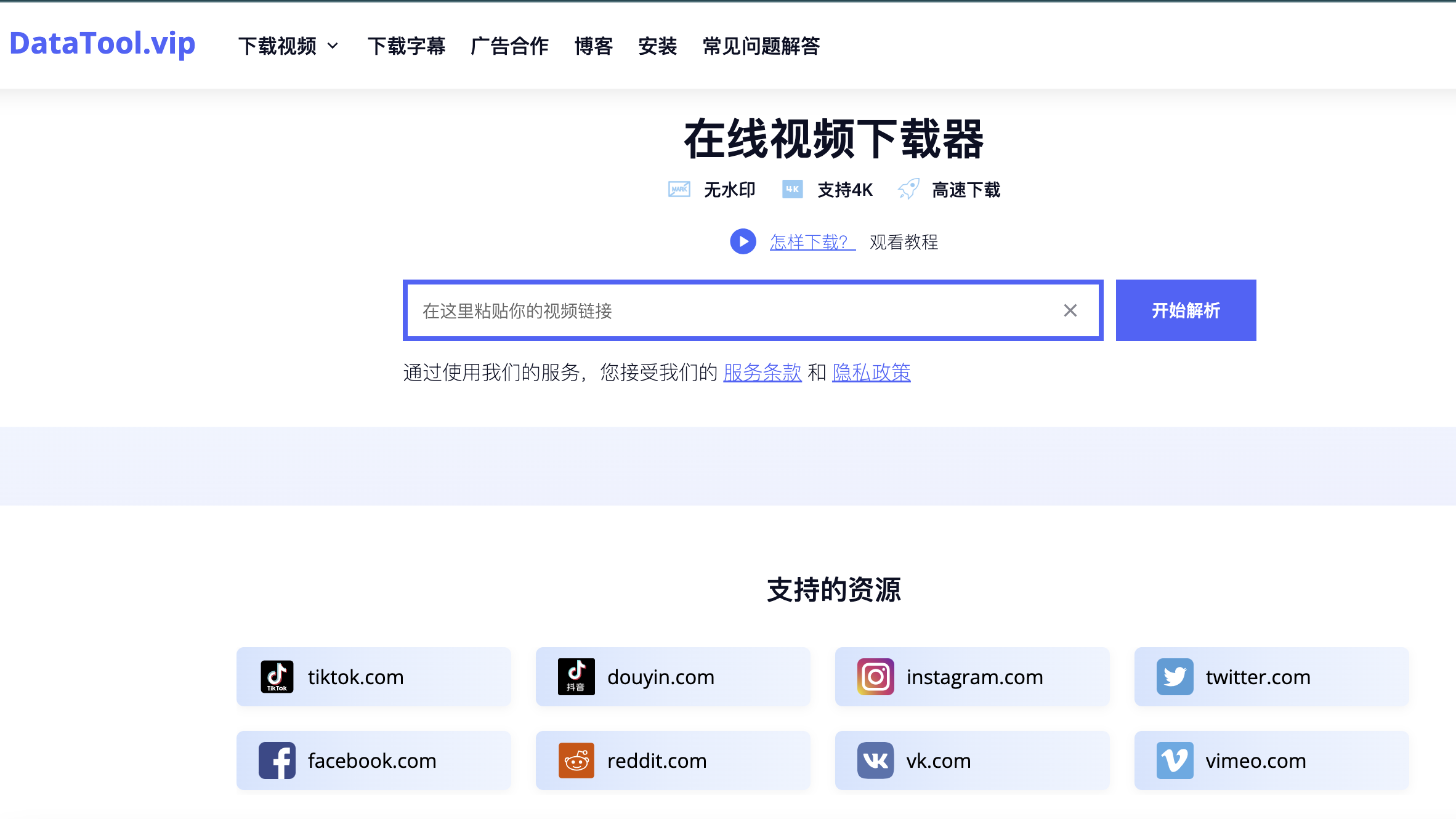Click the TikTok logo icon
1456x819 pixels.
click(277, 677)
